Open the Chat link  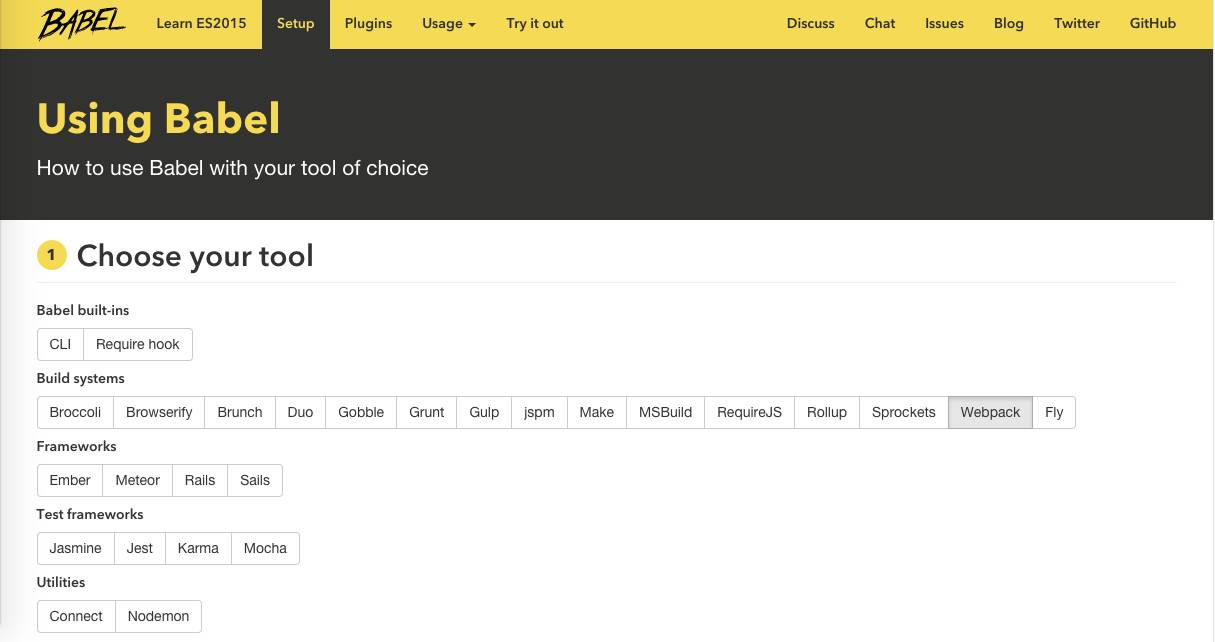coord(880,23)
